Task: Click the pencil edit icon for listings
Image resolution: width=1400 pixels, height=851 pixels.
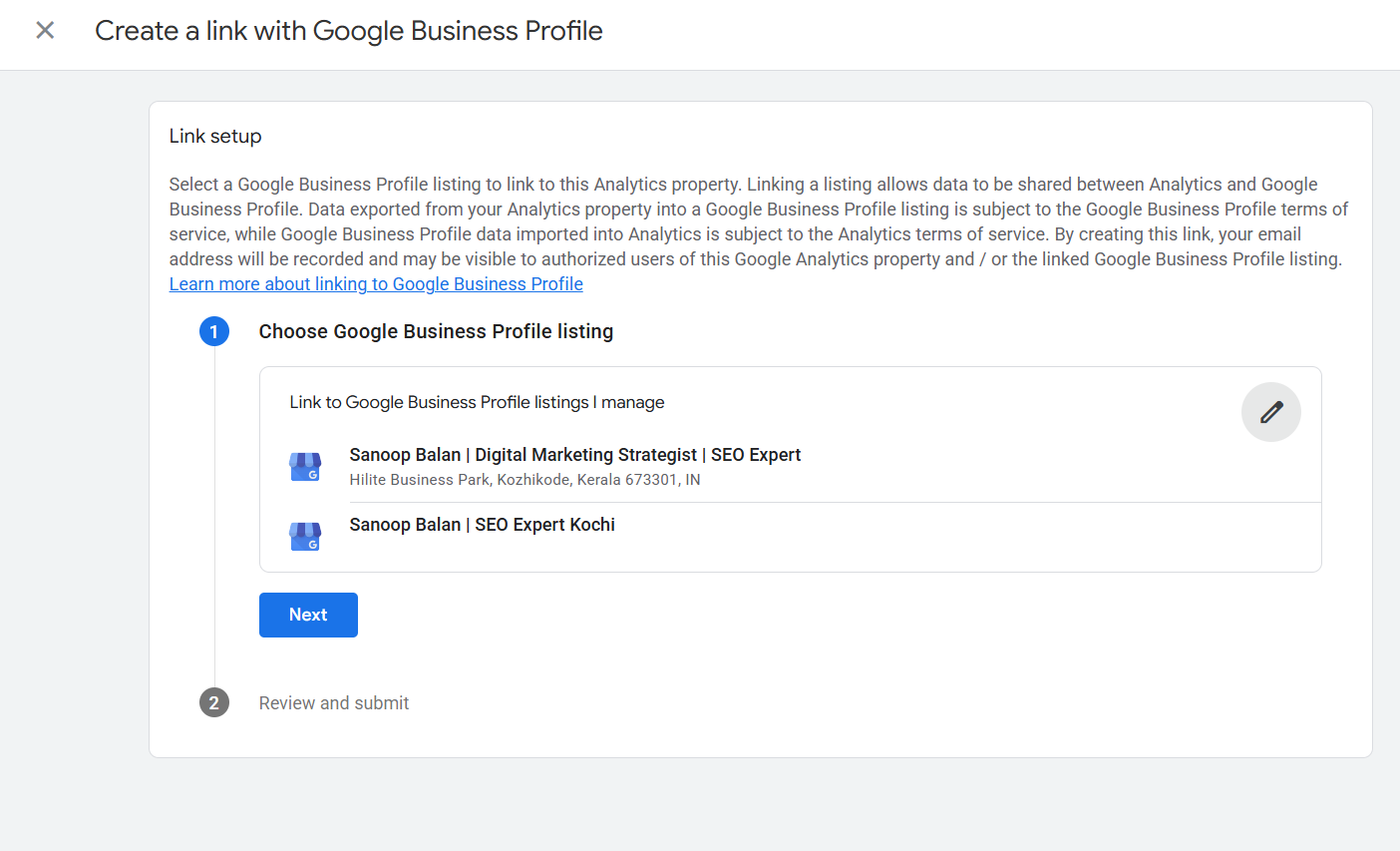Action: click(x=1270, y=412)
